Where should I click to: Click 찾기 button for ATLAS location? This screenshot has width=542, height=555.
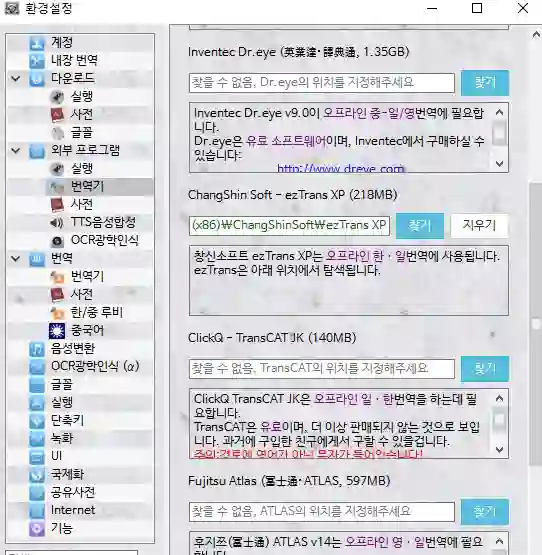pyautogui.click(x=485, y=512)
